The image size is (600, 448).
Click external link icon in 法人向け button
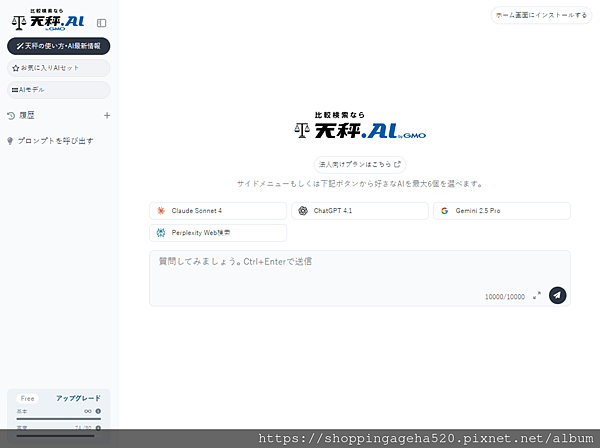click(x=397, y=165)
